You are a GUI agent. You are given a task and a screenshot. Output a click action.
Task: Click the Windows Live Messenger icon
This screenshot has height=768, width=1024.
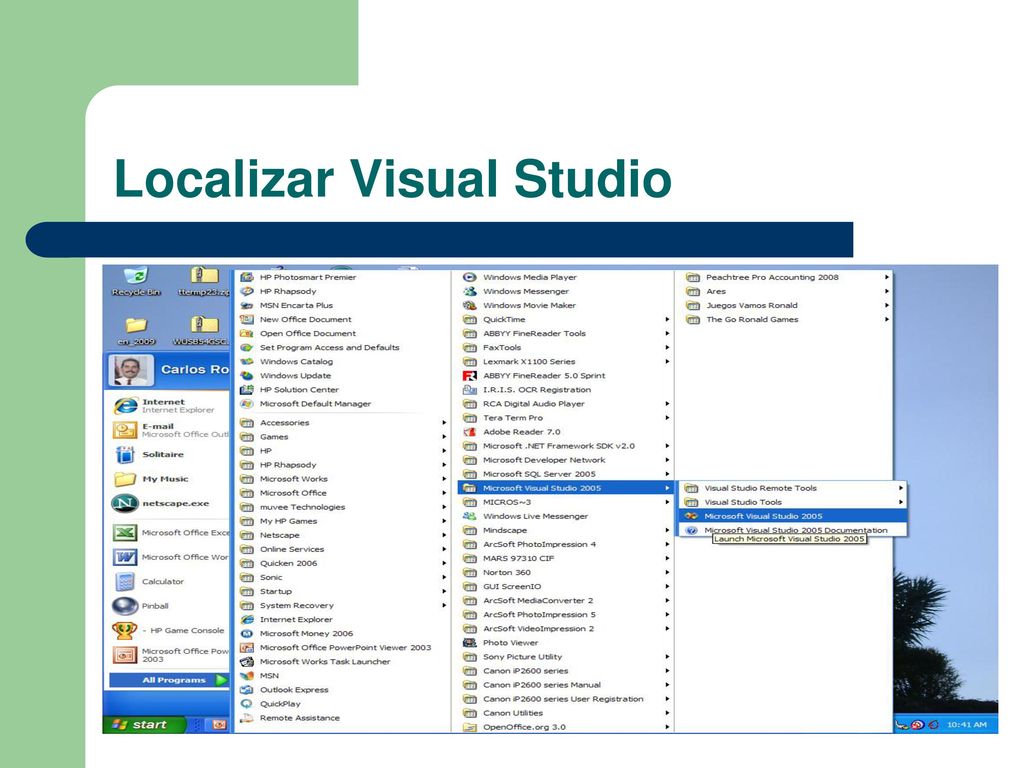(470, 516)
